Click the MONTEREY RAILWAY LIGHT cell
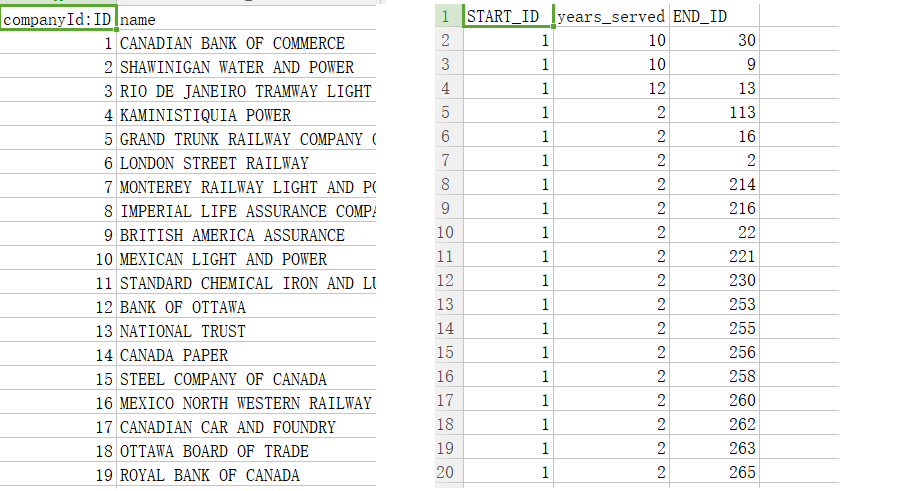The image size is (901, 491). pos(247,187)
